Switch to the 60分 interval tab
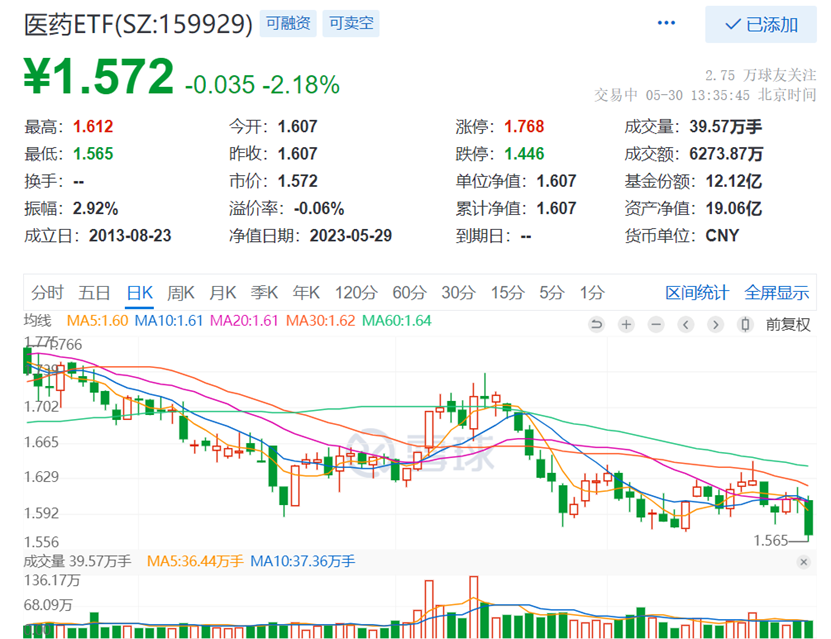831x639 pixels. point(409,292)
